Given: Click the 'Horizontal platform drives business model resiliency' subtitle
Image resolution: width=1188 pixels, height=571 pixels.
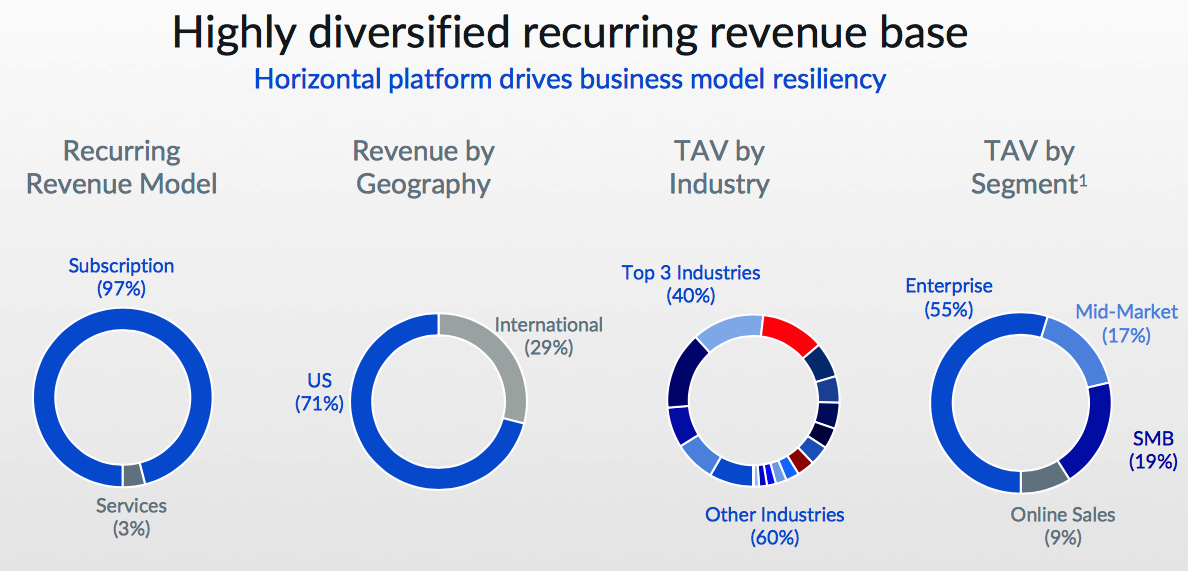Looking at the screenshot, I should 570,78.
